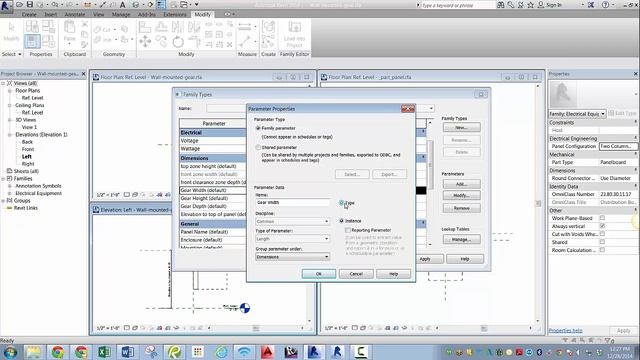Toggle the Shared checkbox in Properties
The height and width of the screenshot is (360, 640).
point(602,242)
